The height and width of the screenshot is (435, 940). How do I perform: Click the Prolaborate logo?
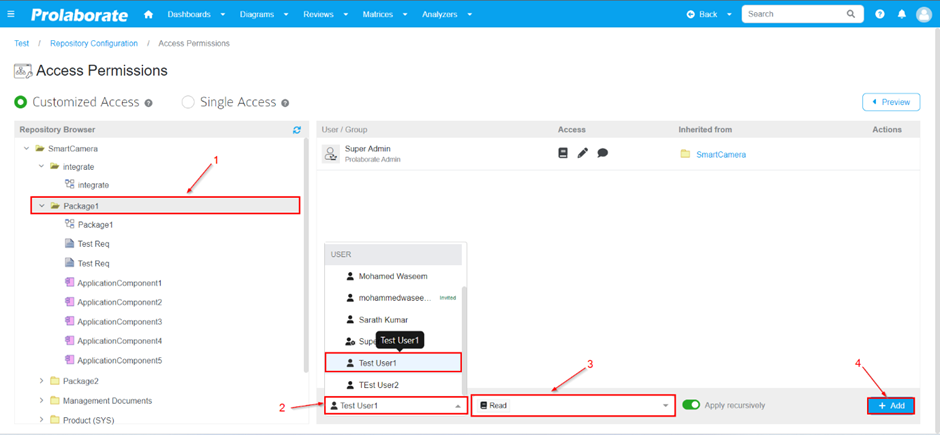pos(79,14)
